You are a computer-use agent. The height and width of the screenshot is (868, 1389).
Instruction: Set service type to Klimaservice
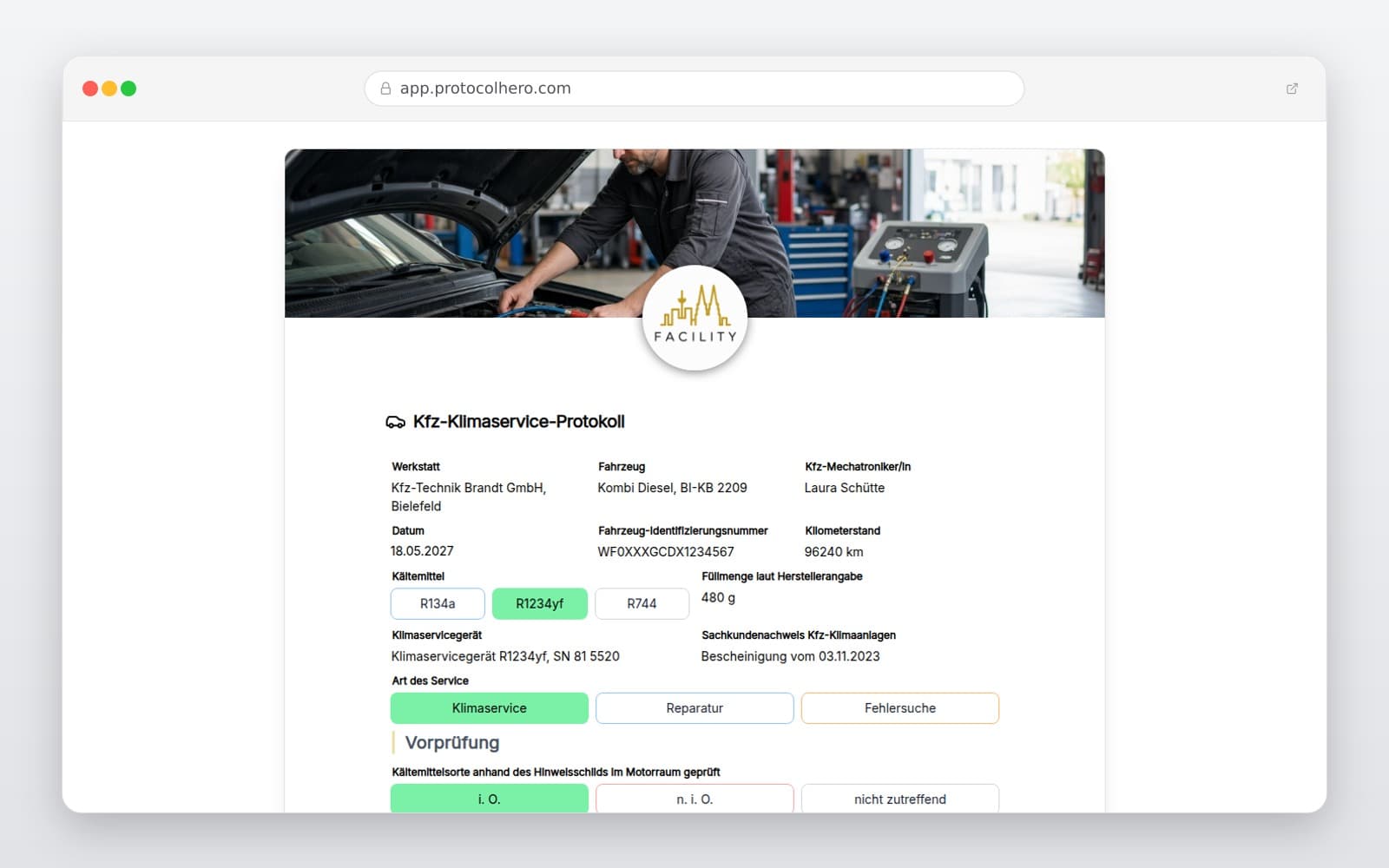point(490,708)
